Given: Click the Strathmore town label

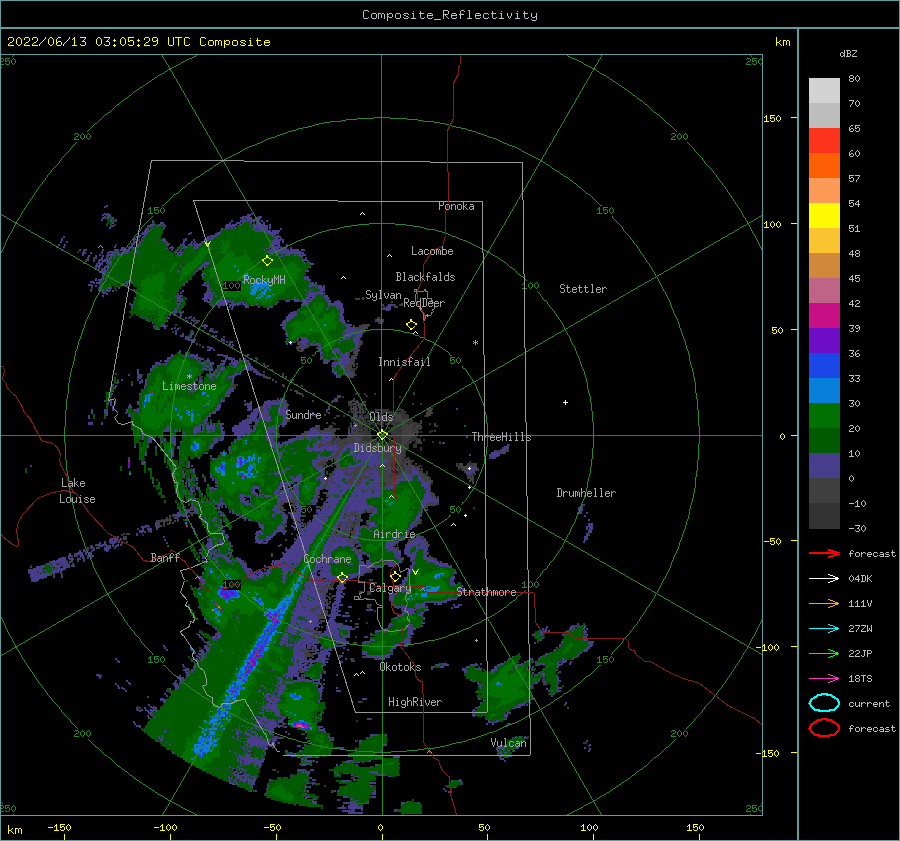Looking at the screenshot, I should tap(486, 592).
